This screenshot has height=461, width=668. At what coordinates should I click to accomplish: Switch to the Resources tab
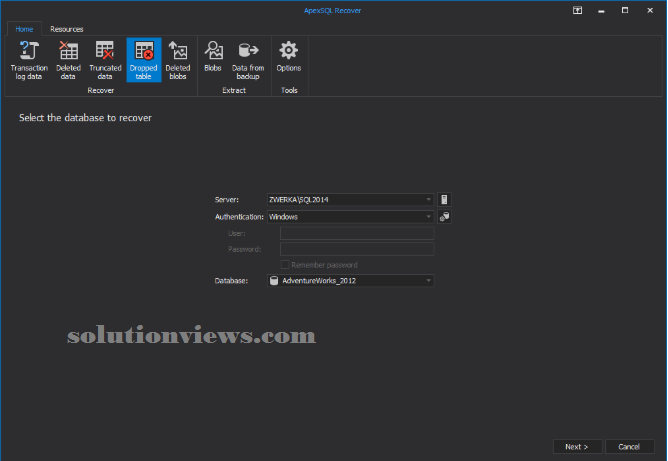coord(66,29)
